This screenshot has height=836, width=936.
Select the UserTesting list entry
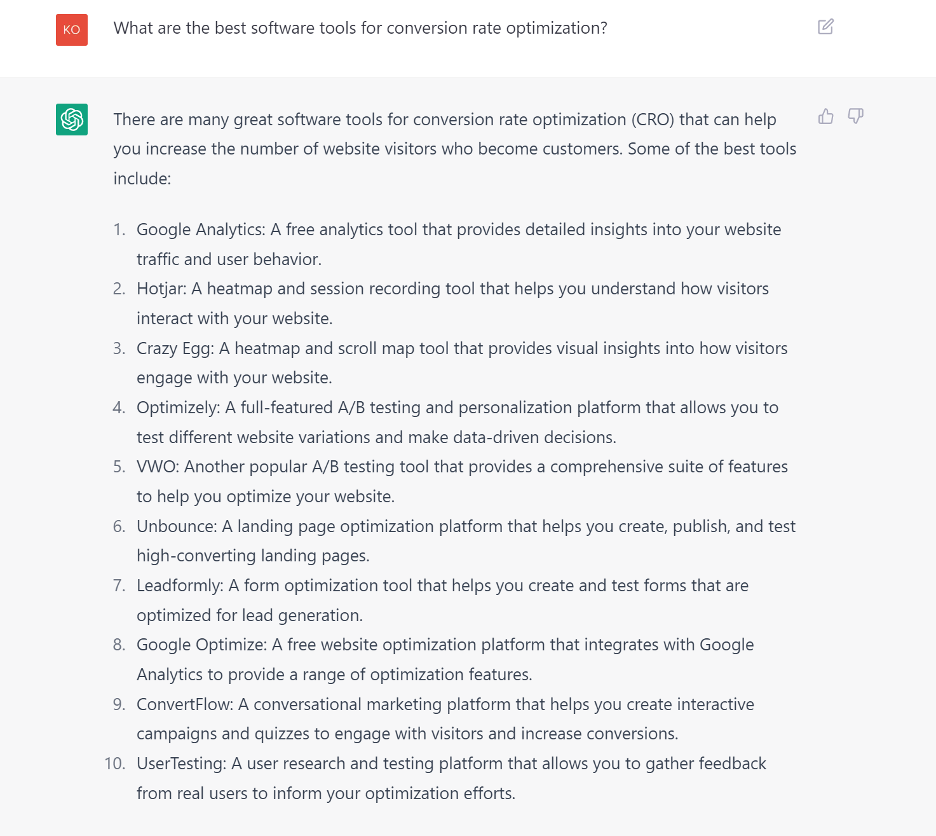(x=451, y=778)
